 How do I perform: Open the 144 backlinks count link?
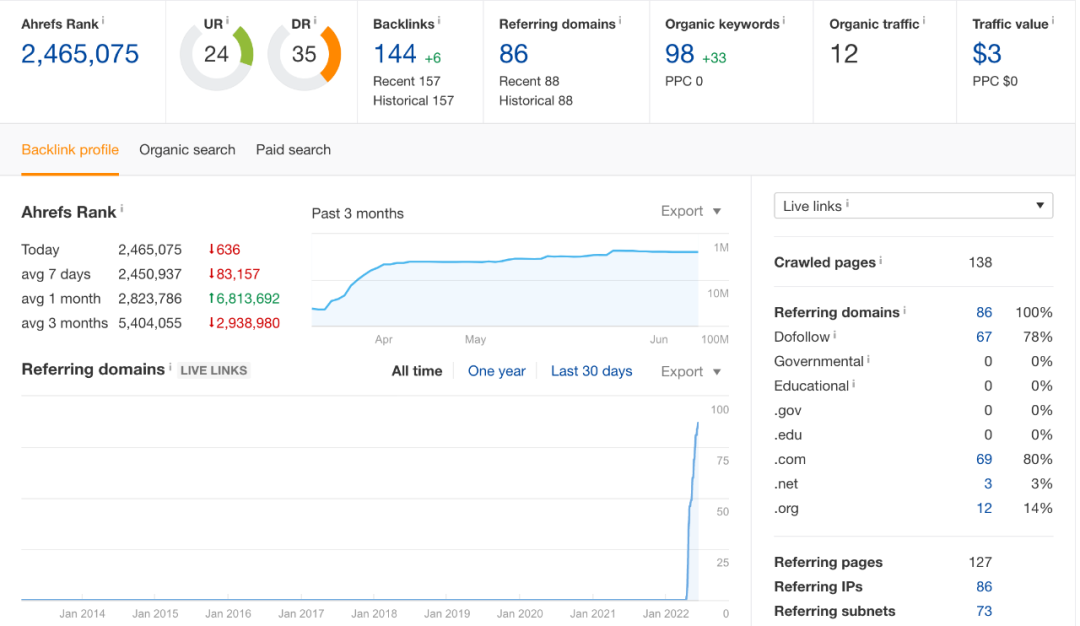394,54
